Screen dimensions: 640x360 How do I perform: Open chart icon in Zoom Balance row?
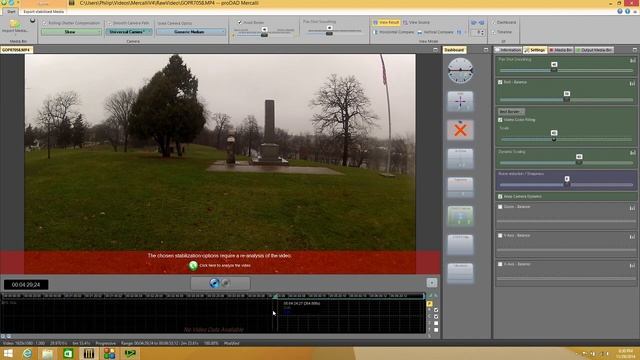[632, 208]
